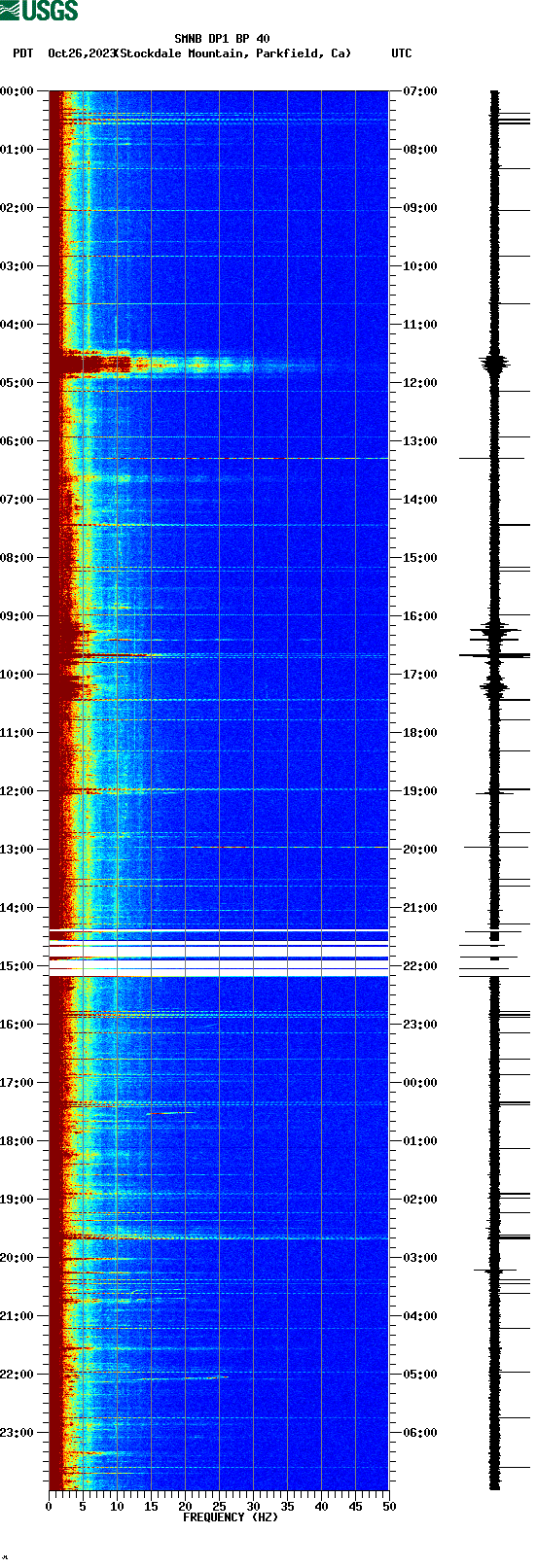Click the 35 Hz frequency tick label
The height and width of the screenshot is (1568, 537).
click(x=287, y=1507)
